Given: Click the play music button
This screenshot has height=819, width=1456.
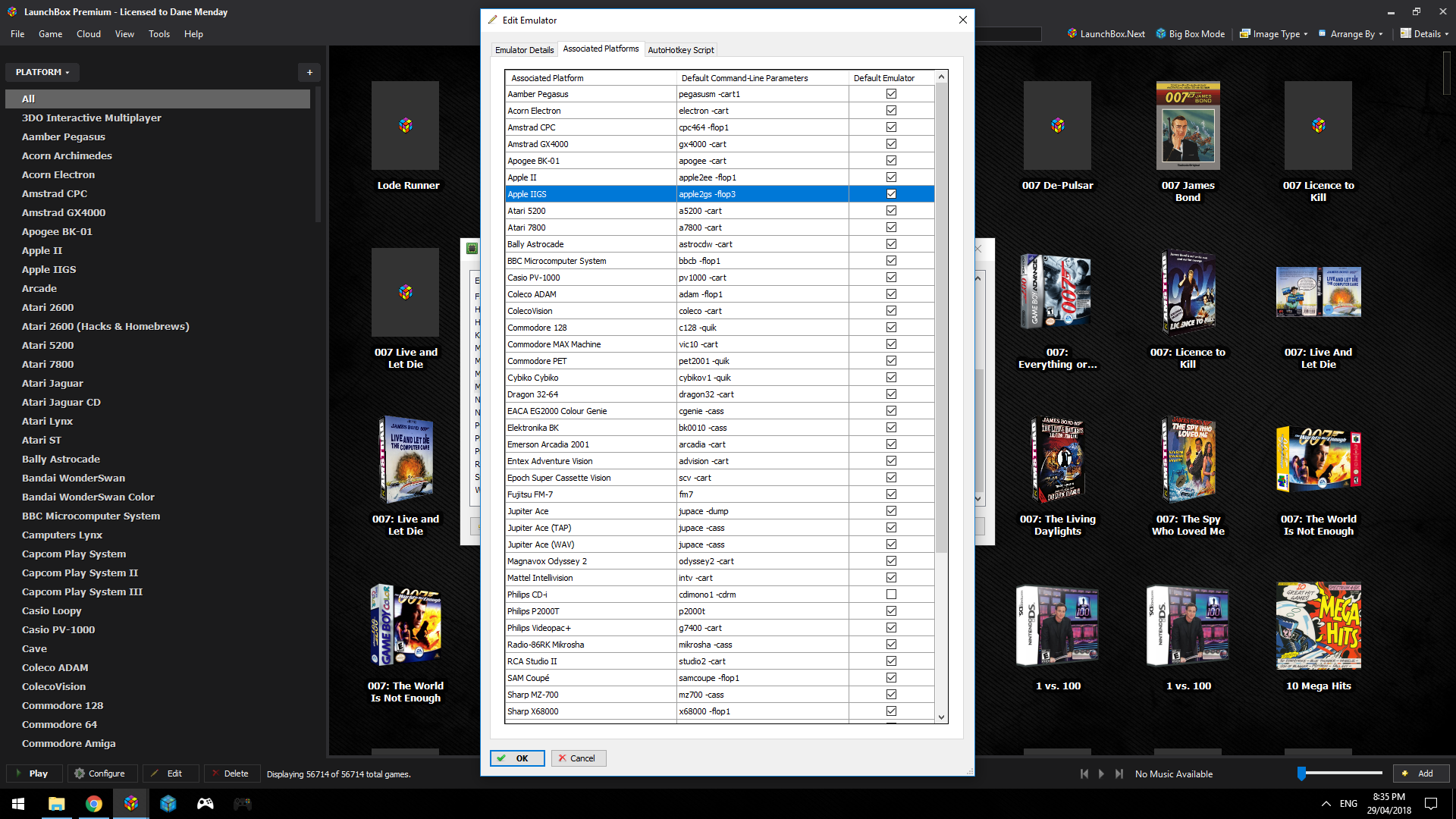Looking at the screenshot, I should pyautogui.click(x=1101, y=773).
